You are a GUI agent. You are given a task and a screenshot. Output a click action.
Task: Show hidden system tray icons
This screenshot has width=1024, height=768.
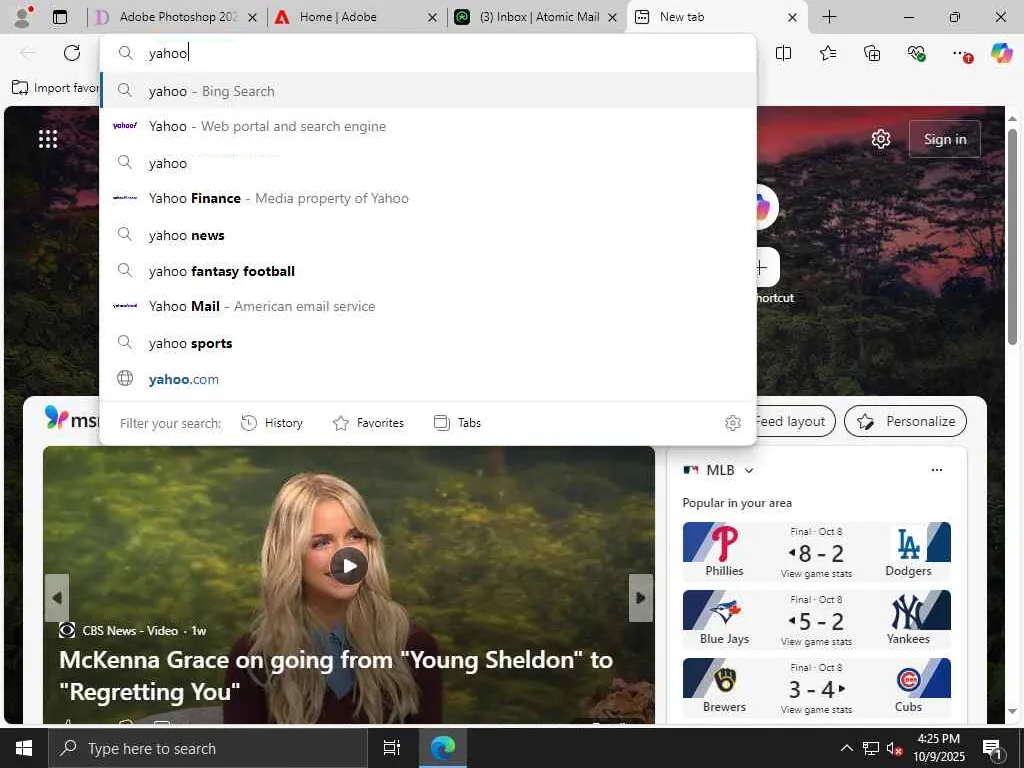pos(846,748)
